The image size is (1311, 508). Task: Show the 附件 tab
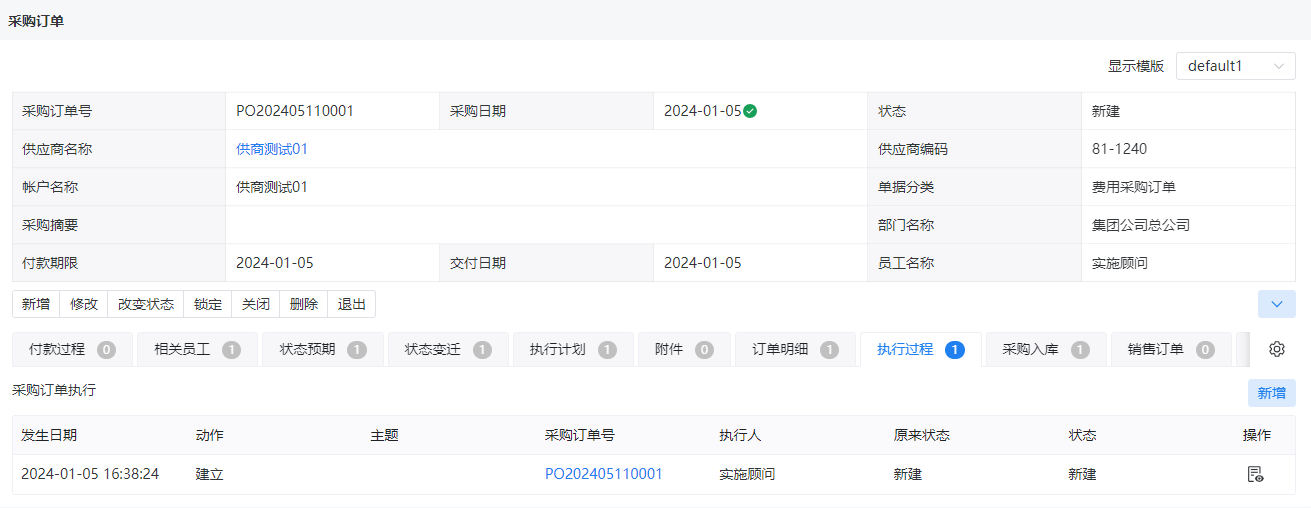point(684,349)
